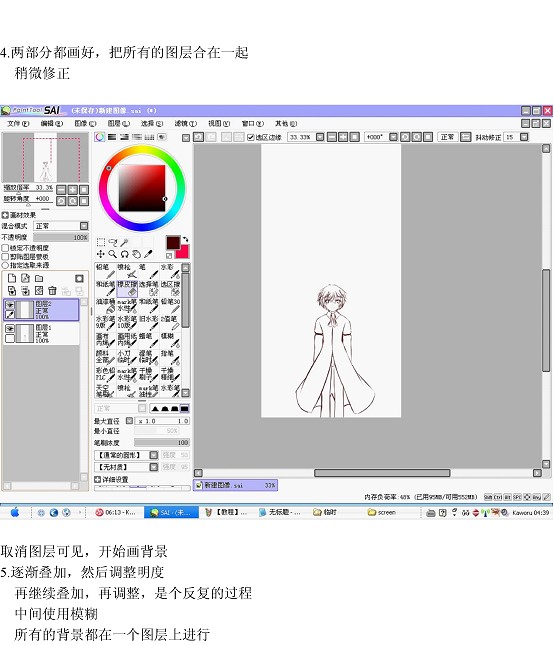Pick the dark maroon foreground color swatch
Screen dimensions: 554x645
[173, 242]
